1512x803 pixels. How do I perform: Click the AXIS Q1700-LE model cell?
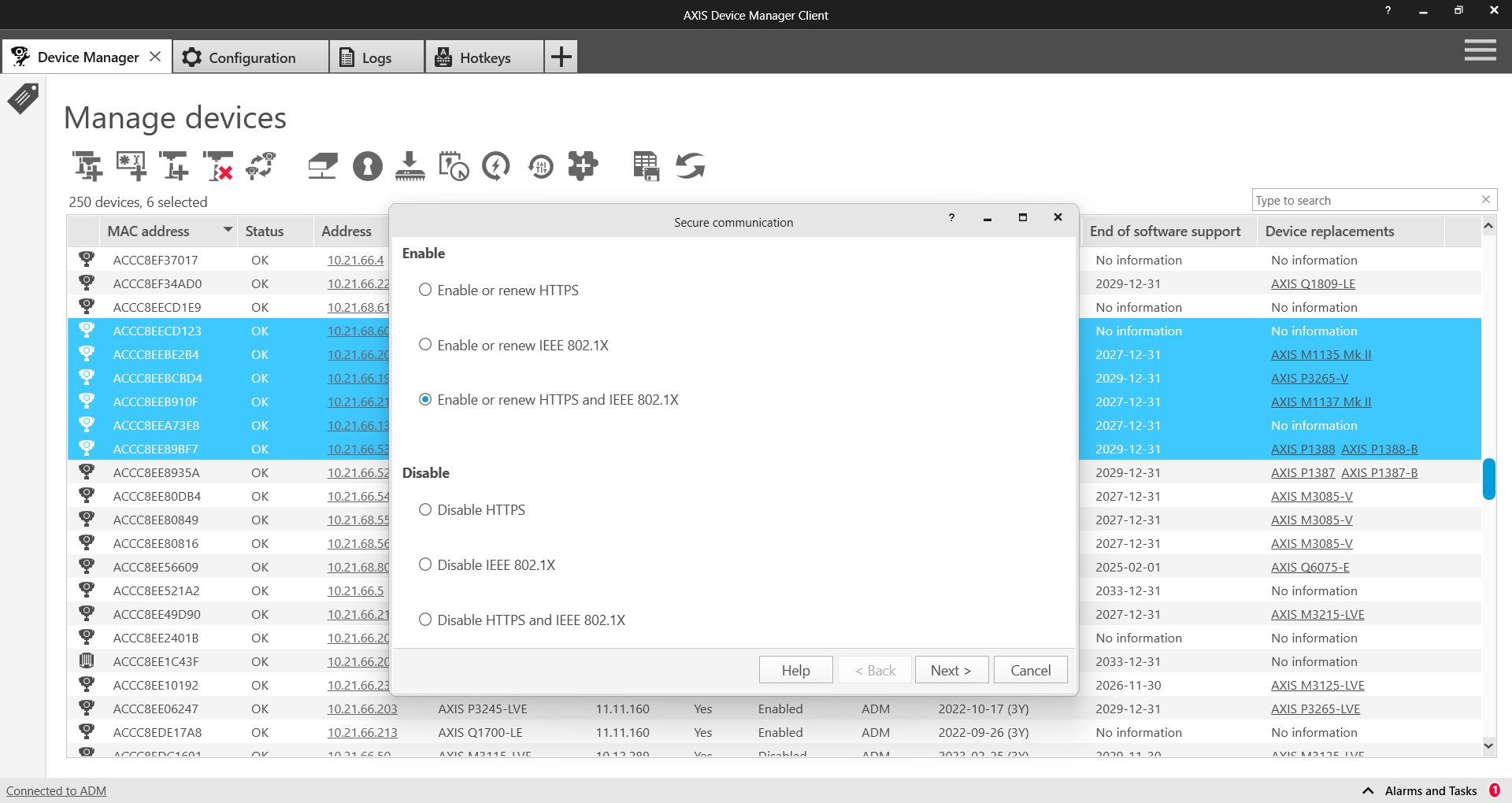480,732
